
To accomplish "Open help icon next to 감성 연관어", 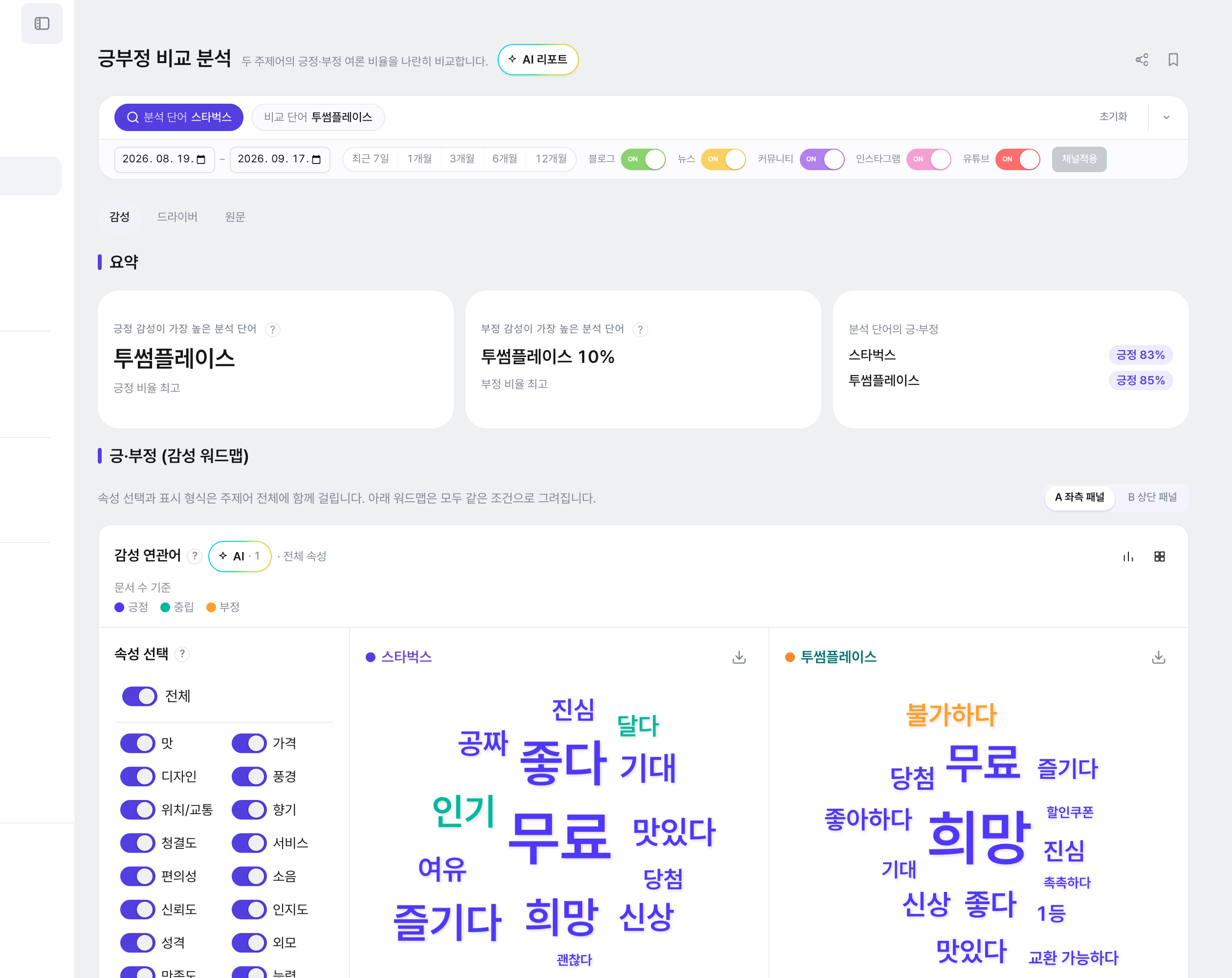I will 195,556.
